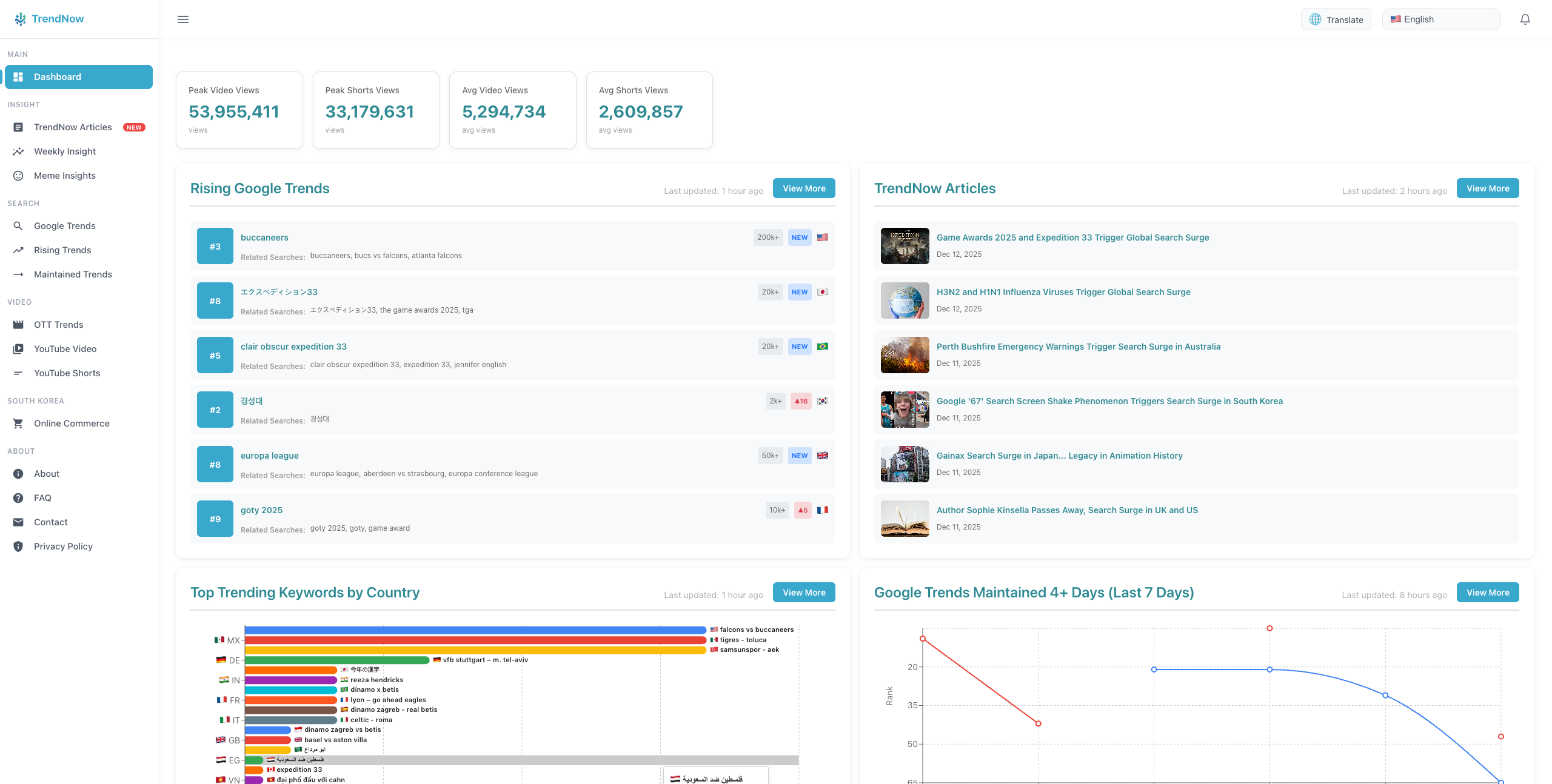Select the YouTube Shorts sidebar icon
The height and width of the screenshot is (784, 1552).
pyautogui.click(x=19, y=373)
